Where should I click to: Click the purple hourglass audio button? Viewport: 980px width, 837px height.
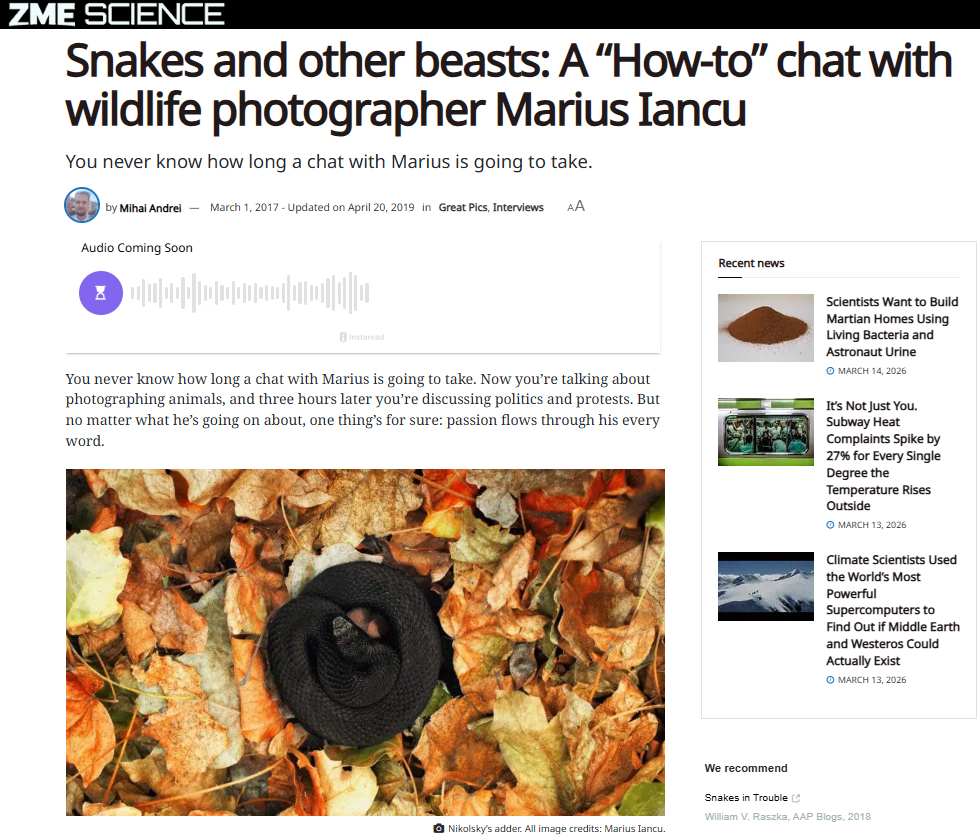coord(101,293)
